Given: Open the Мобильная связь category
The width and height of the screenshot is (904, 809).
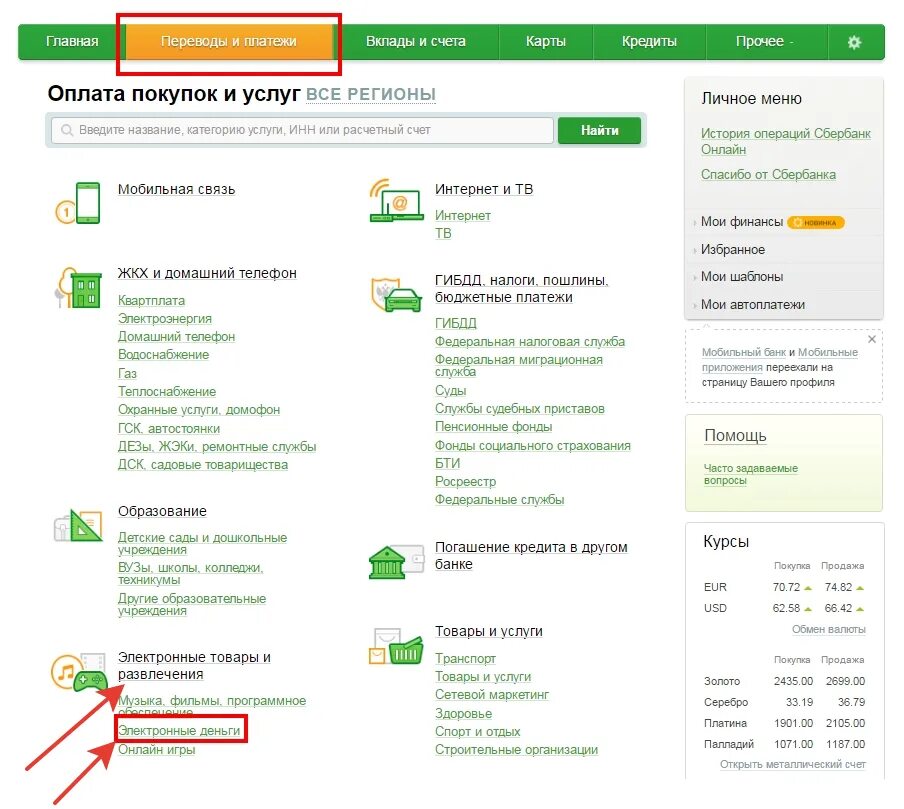Looking at the screenshot, I should point(176,189).
